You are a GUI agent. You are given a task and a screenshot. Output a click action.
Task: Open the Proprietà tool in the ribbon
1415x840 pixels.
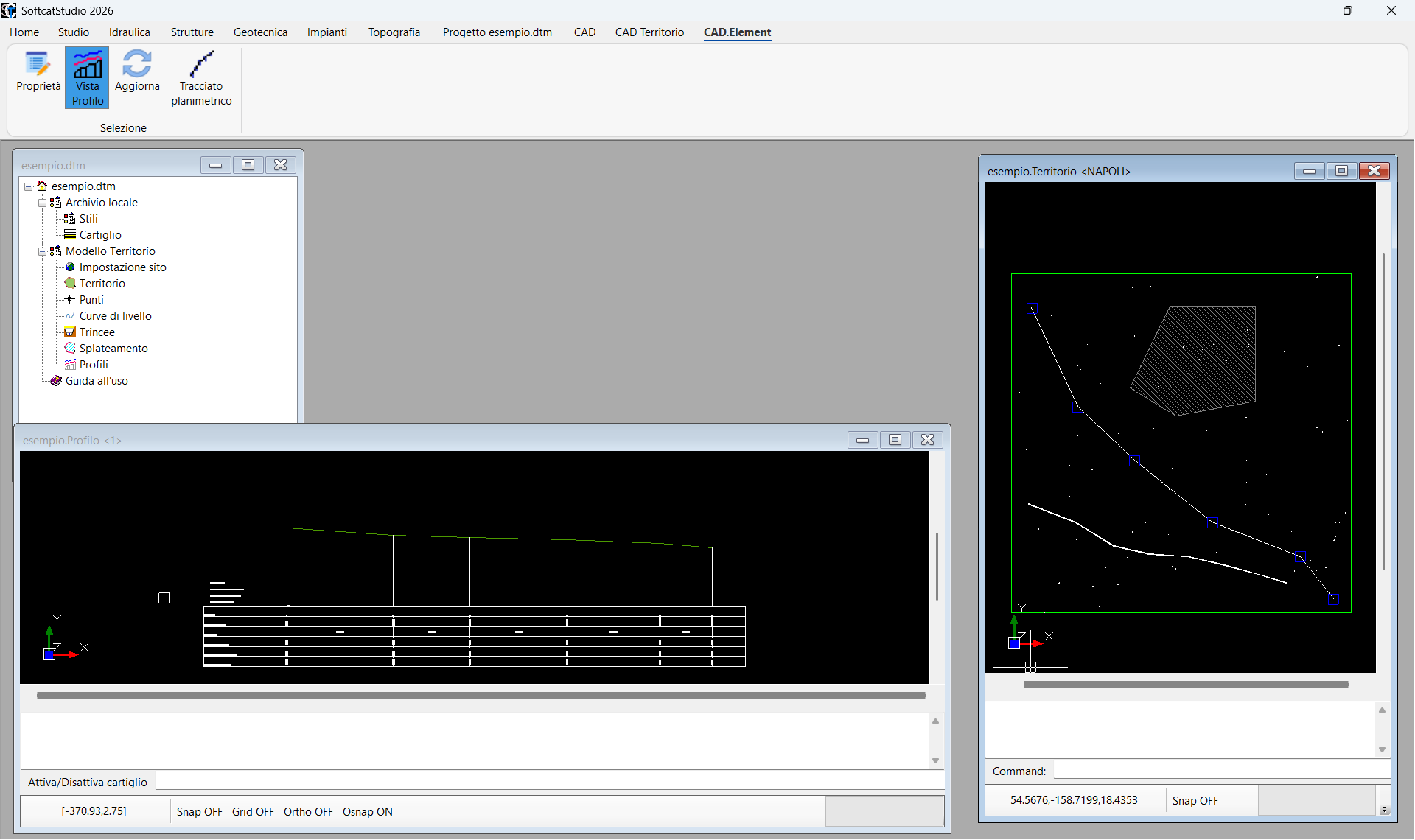tap(38, 71)
